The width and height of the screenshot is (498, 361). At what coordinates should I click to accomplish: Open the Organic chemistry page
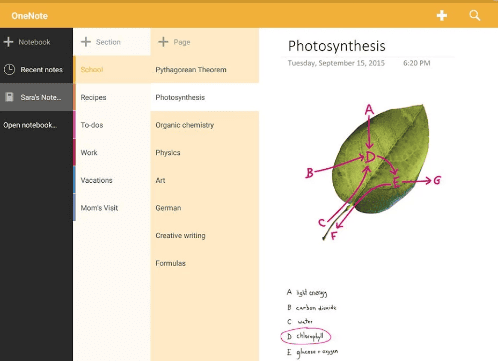(x=205, y=125)
